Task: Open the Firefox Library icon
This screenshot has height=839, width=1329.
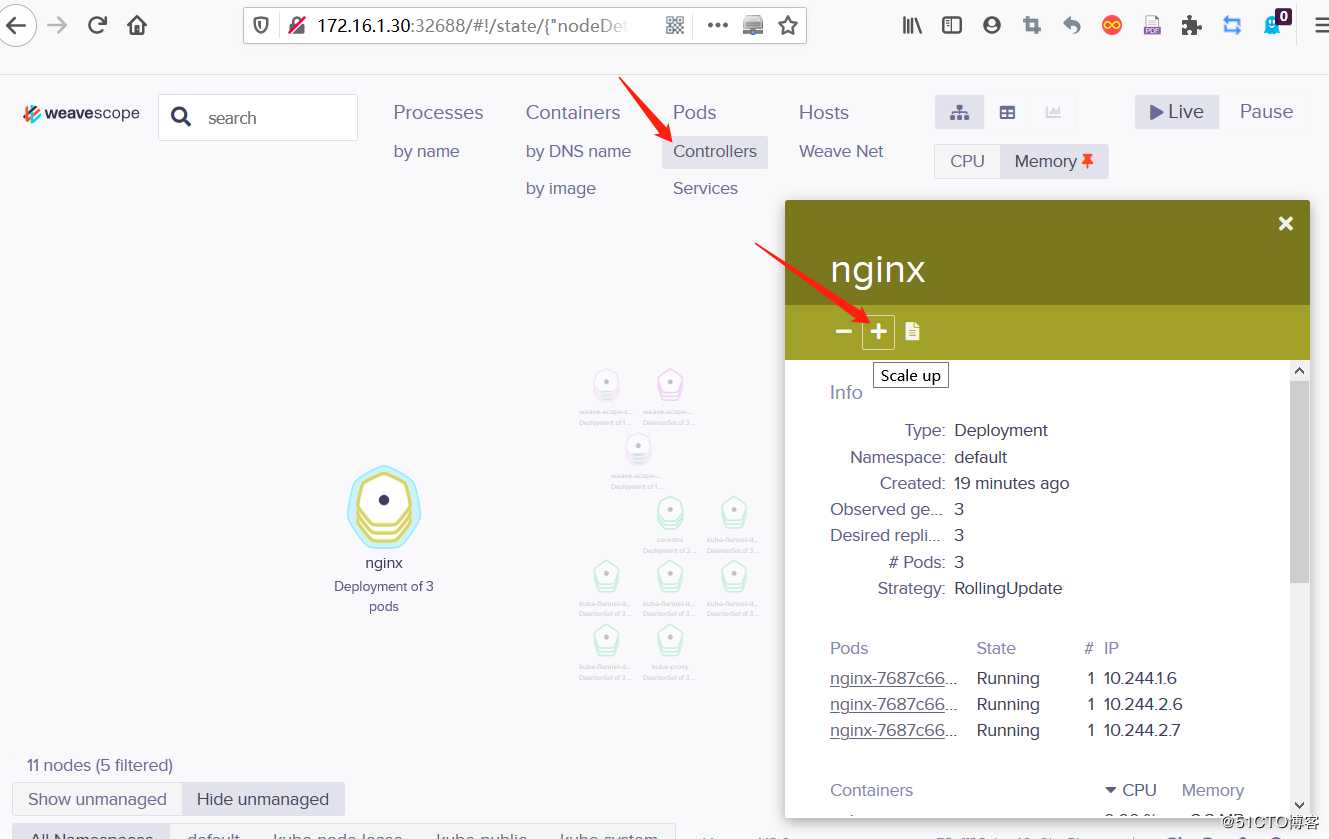Action: click(912, 26)
